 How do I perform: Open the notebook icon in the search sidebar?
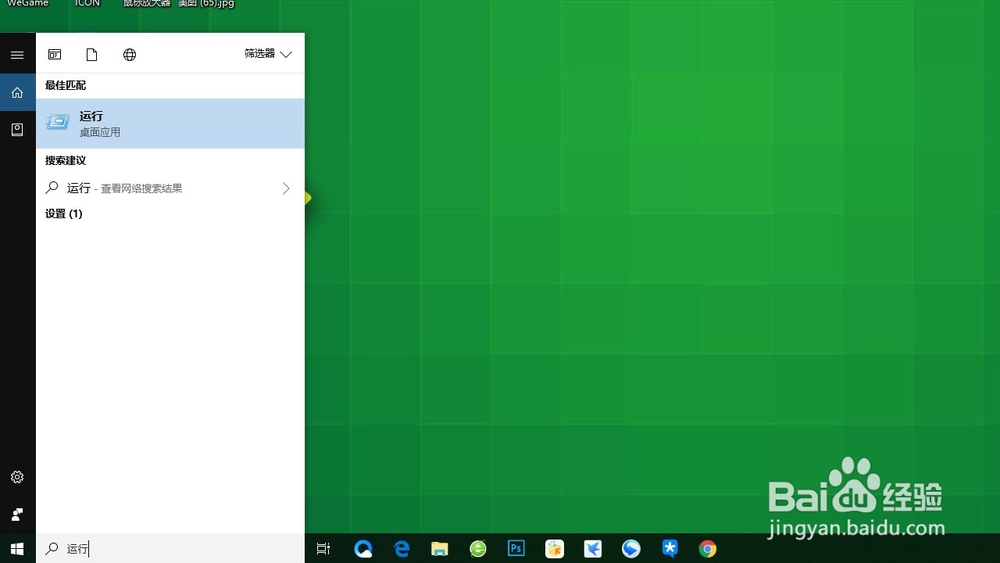click(x=17, y=129)
